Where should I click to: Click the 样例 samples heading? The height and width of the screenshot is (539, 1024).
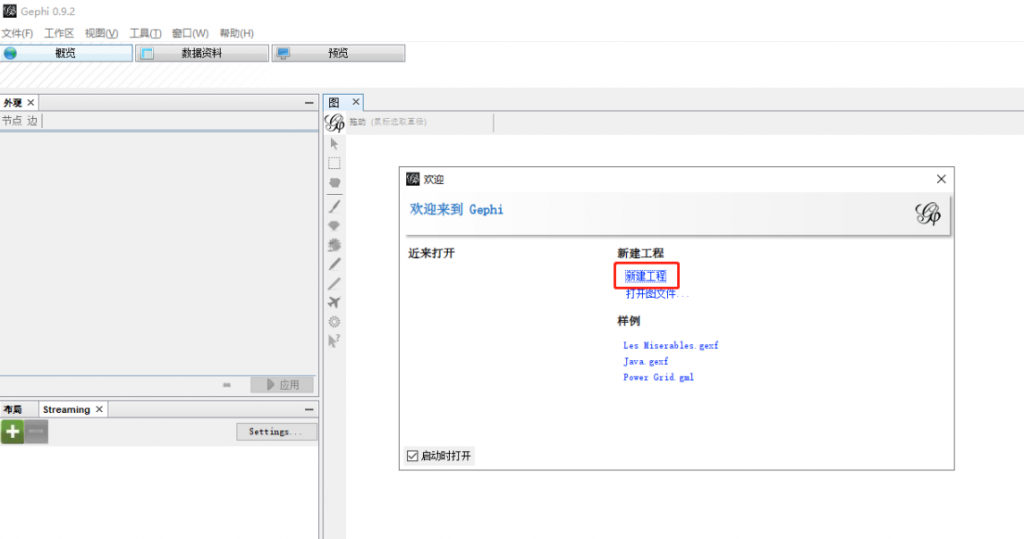pos(629,321)
